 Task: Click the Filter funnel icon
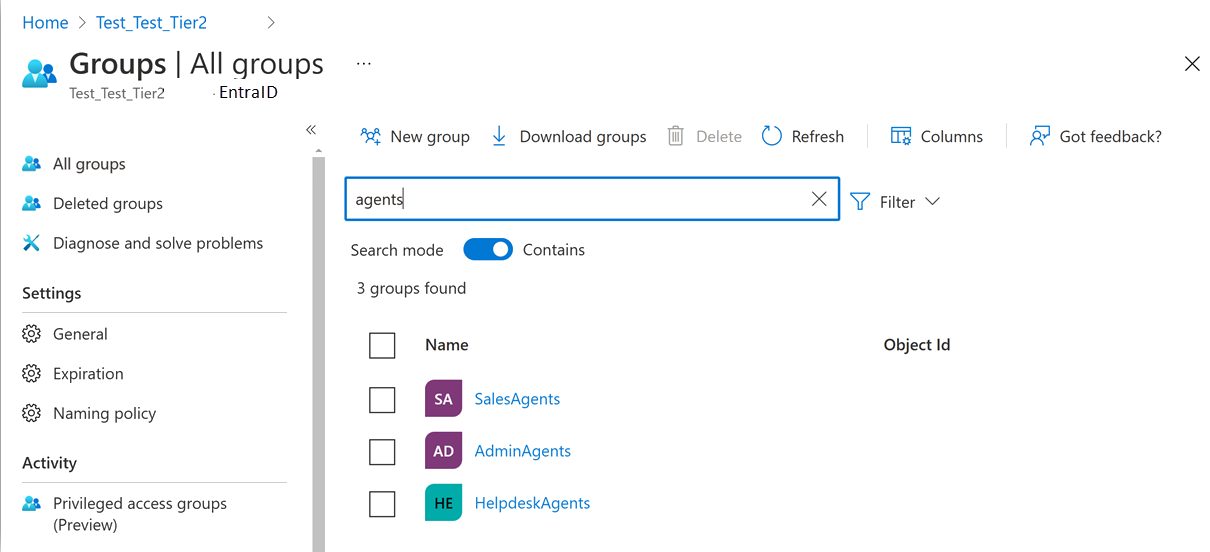click(x=860, y=201)
